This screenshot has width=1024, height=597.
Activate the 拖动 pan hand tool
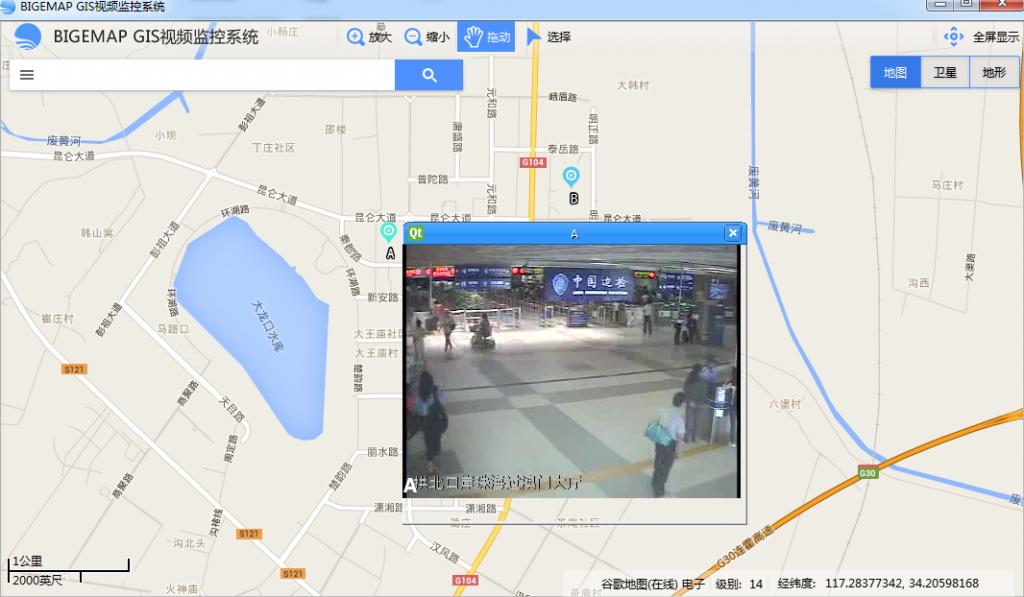coord(486,37)
